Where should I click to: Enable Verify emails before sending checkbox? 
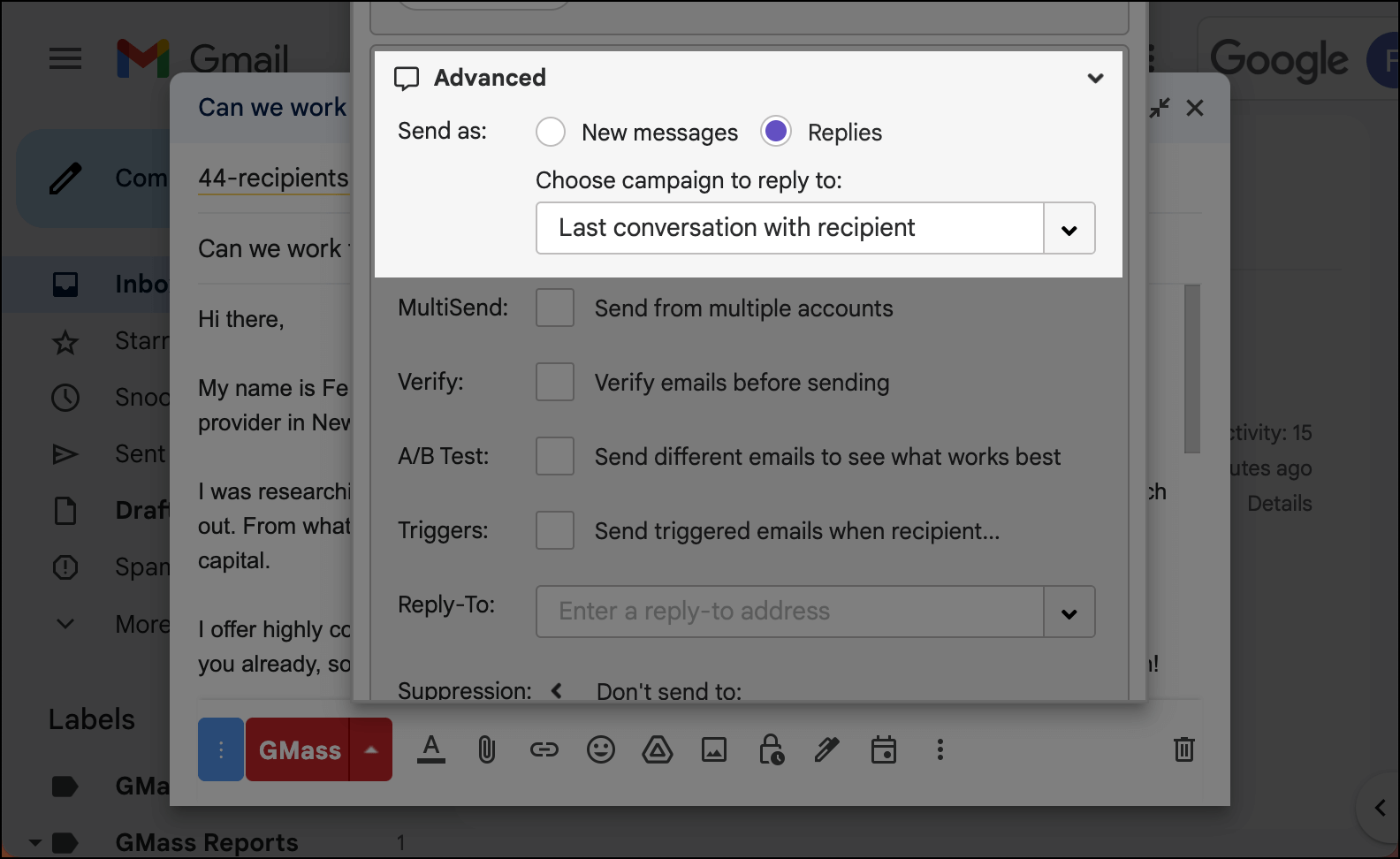coord(555,382)
